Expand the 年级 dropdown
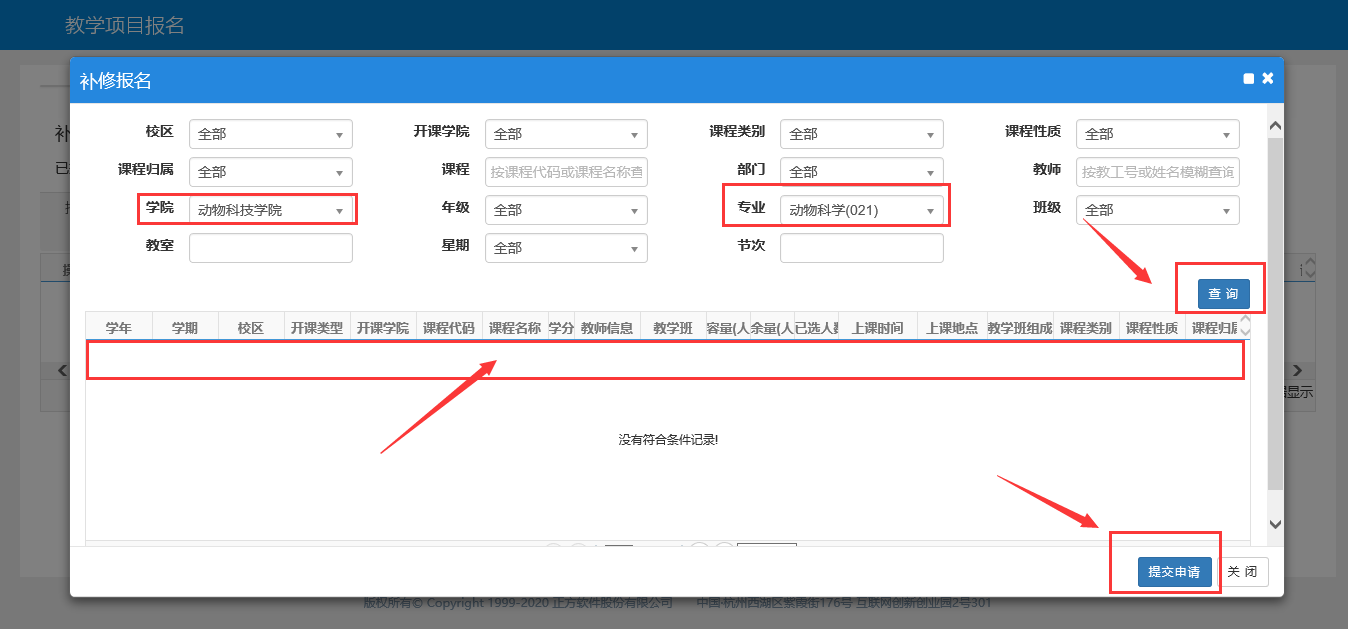The height and width of the screenshot is (629, 1348). coord(566,210)
